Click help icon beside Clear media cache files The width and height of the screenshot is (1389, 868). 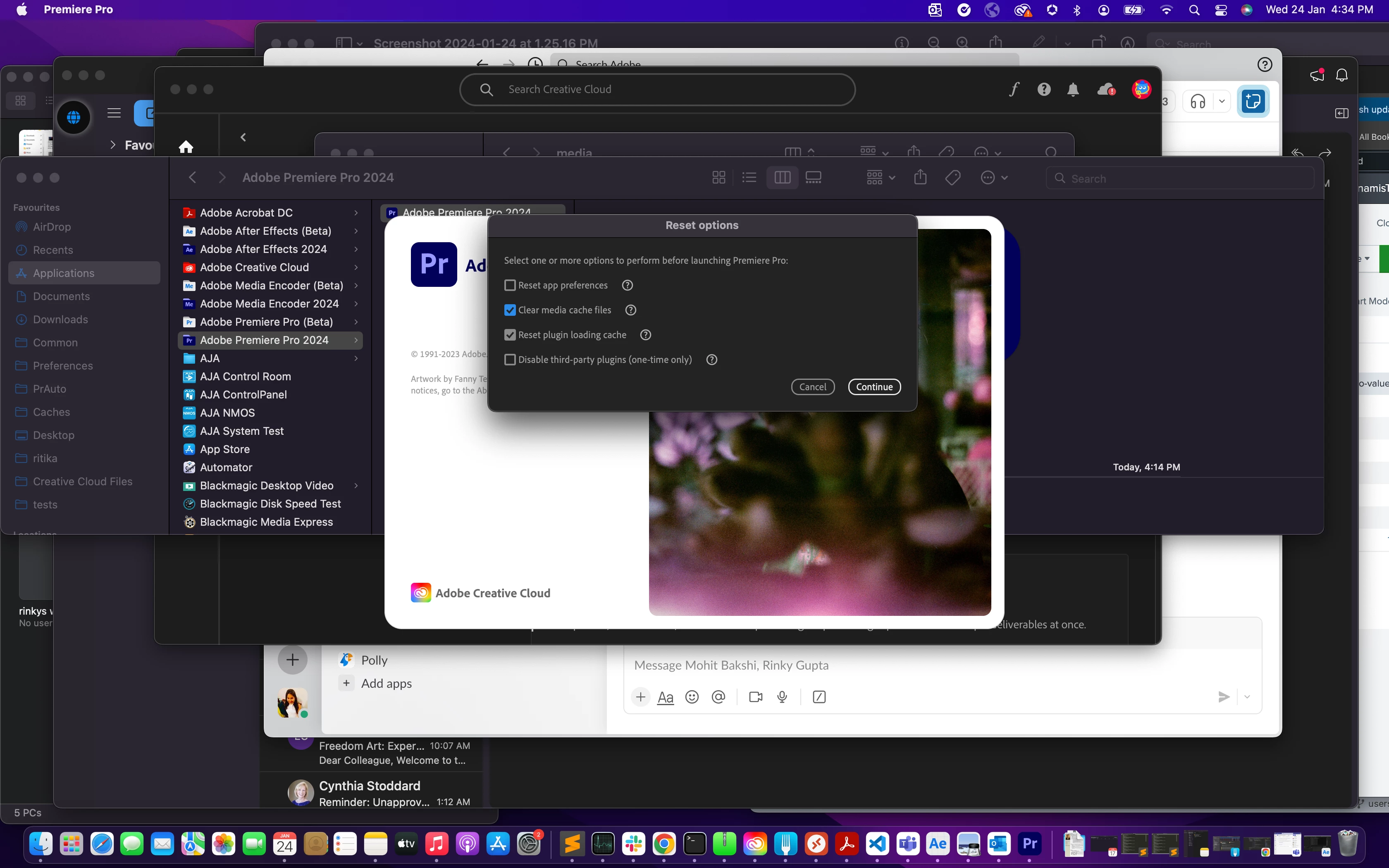tap(631, 310)
